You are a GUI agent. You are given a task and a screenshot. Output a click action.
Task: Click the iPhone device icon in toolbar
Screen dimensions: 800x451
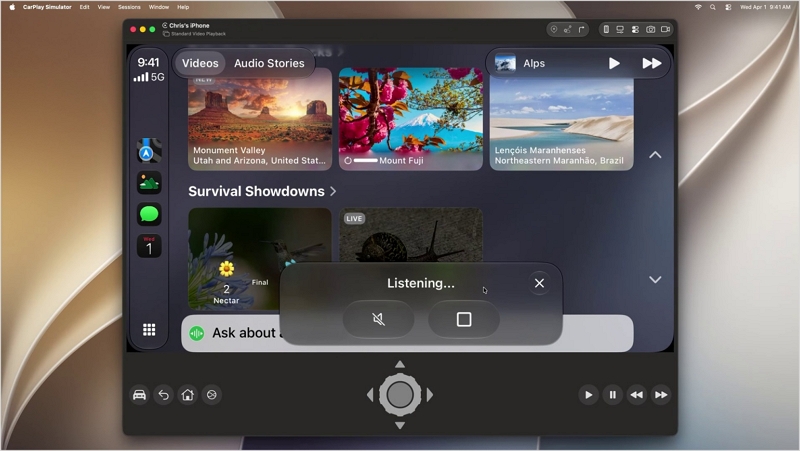(606, 30)
